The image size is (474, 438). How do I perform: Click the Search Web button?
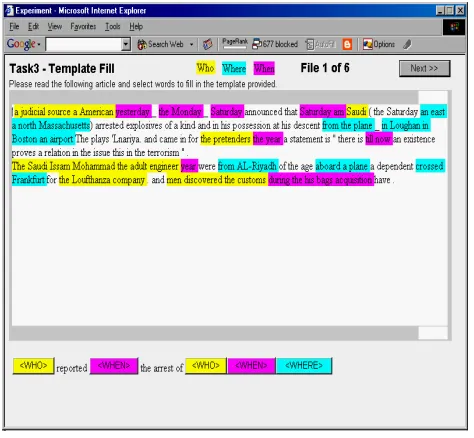click(160, 44)
